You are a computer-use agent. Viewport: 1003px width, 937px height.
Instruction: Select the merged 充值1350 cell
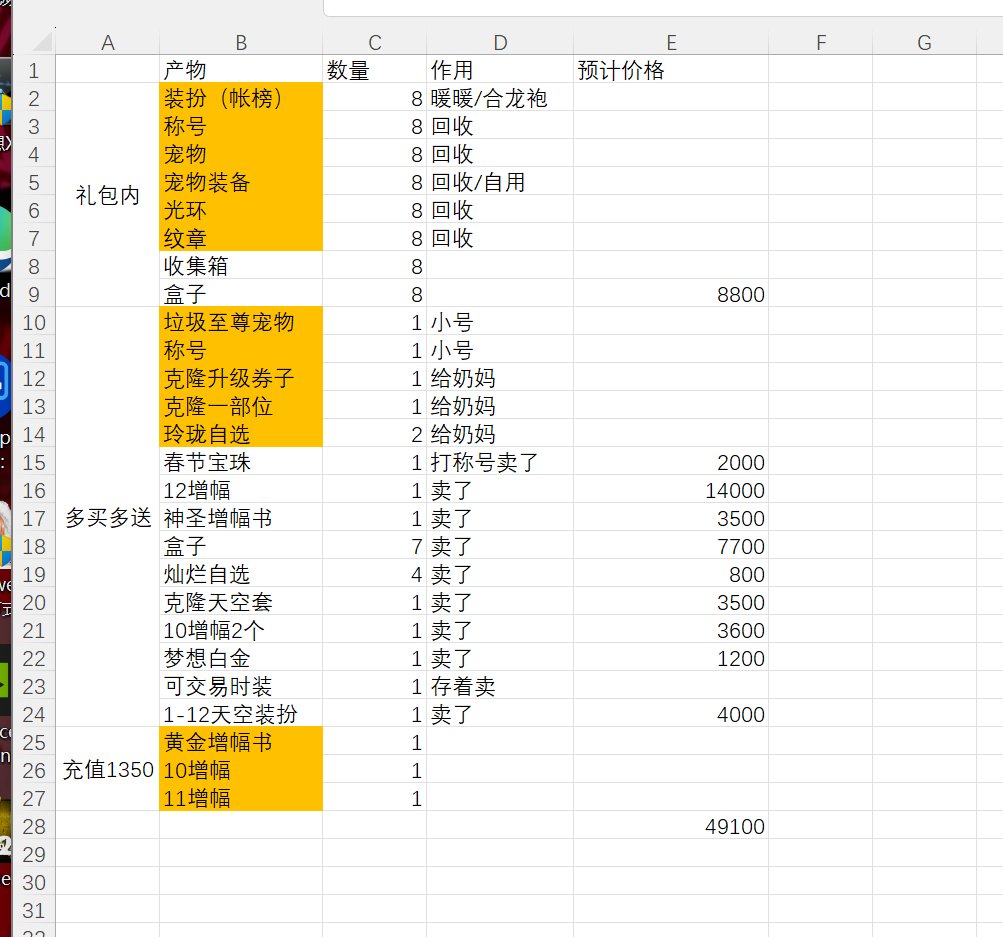(107, 769)
